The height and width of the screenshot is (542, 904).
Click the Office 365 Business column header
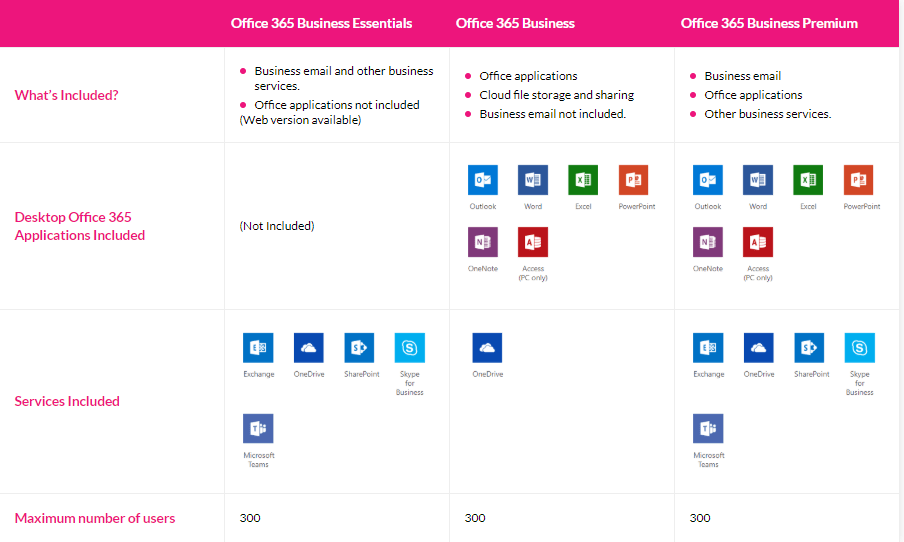(515, 24)
